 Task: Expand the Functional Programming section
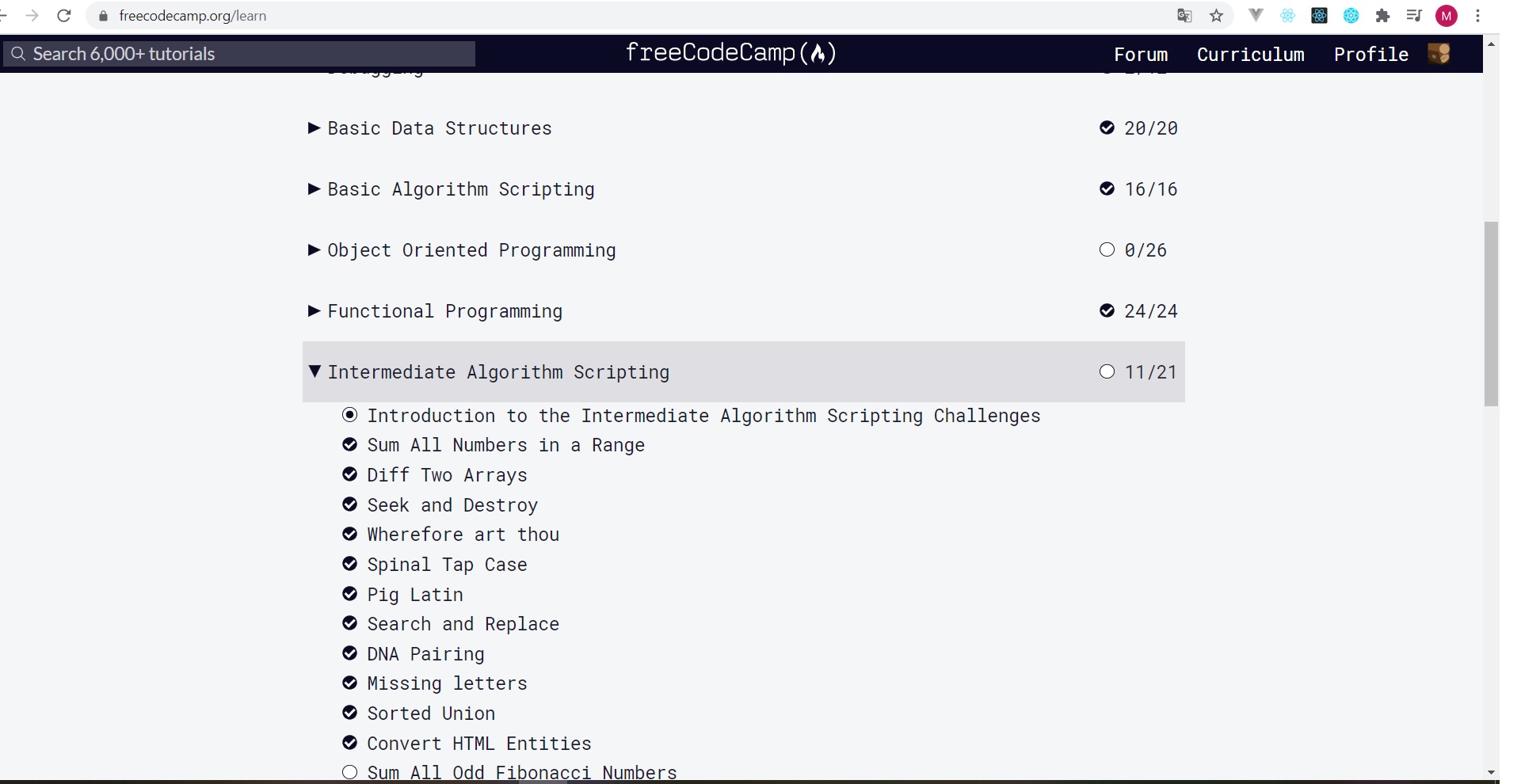[x=314, y=310]
